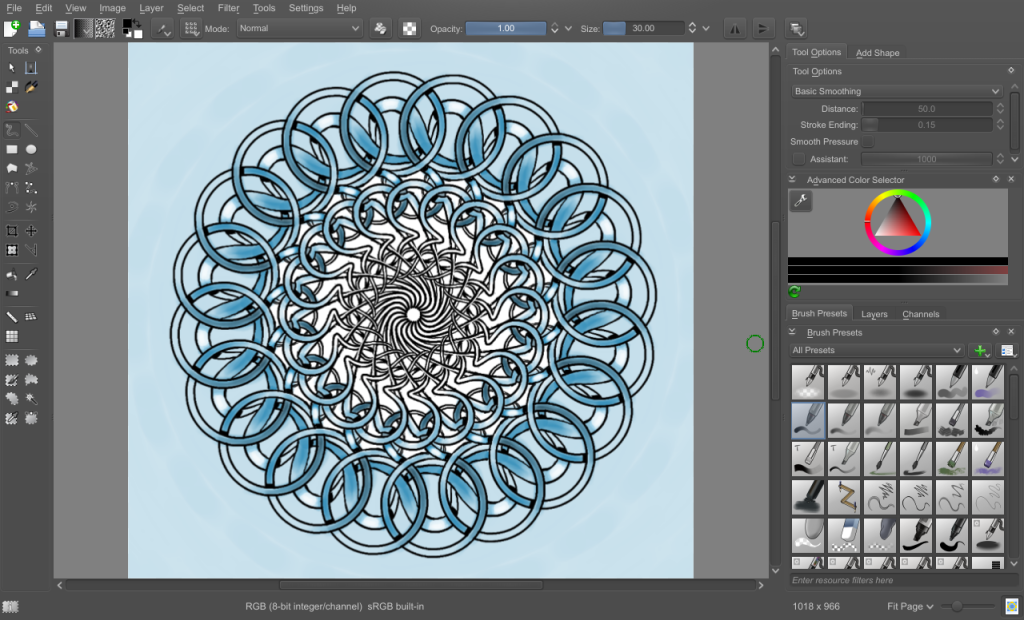The width and height of the screenshot is (1024, 620).
Task: Open the All Presets tag dropdown
Action: [x=877, y=350]
